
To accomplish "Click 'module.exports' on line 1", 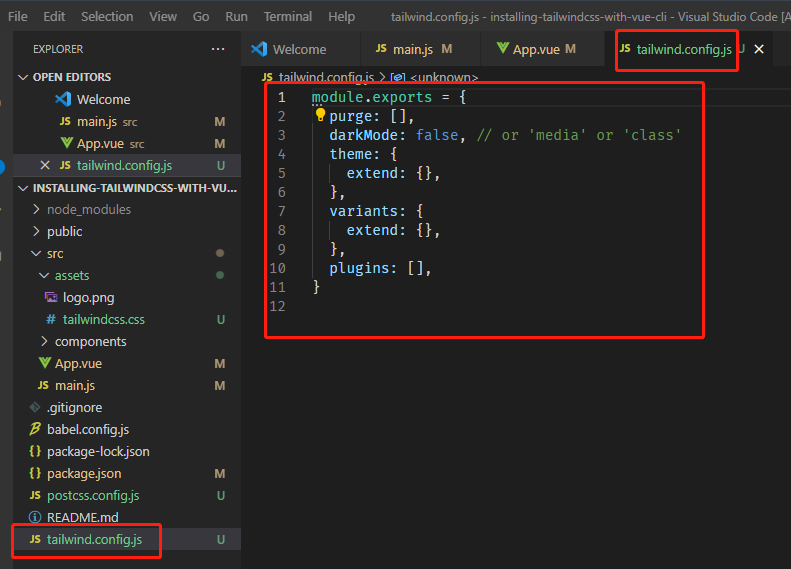I will (372, 97).
